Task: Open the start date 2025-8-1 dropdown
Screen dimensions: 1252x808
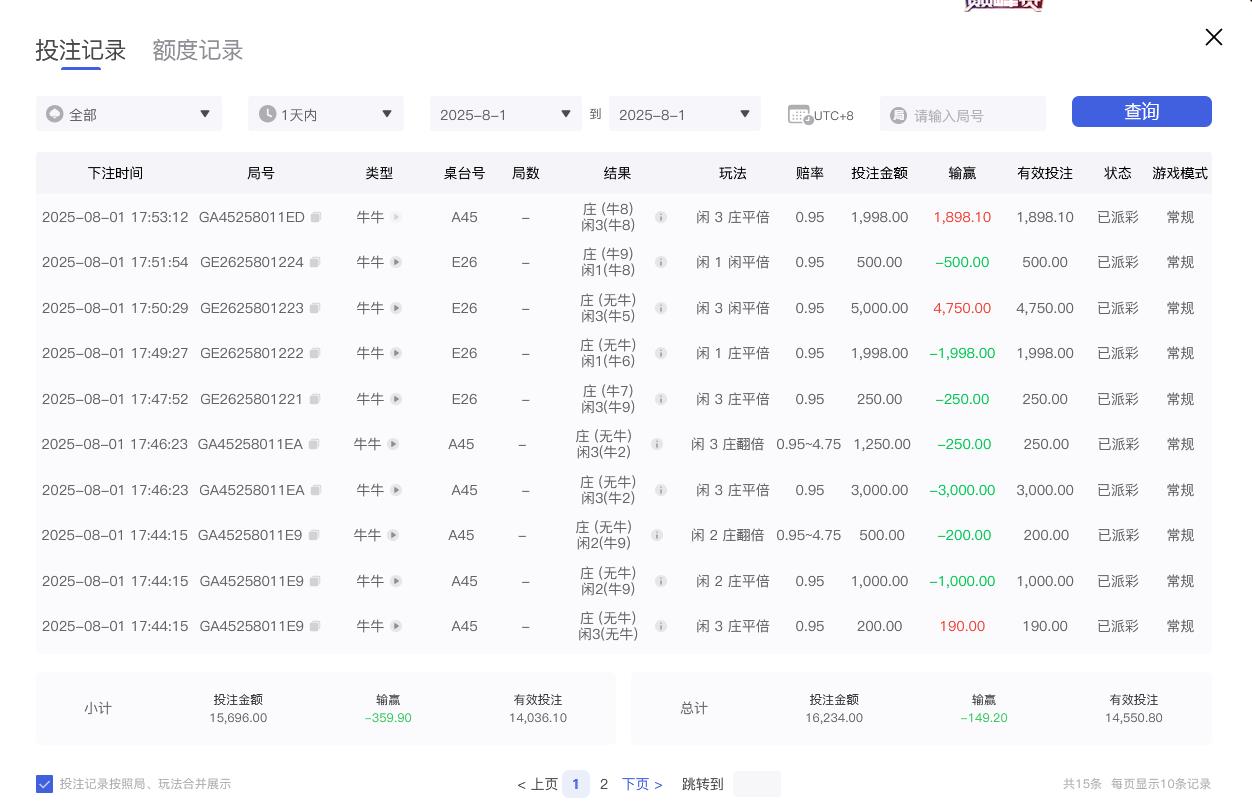Action: (x=505, y=114)
